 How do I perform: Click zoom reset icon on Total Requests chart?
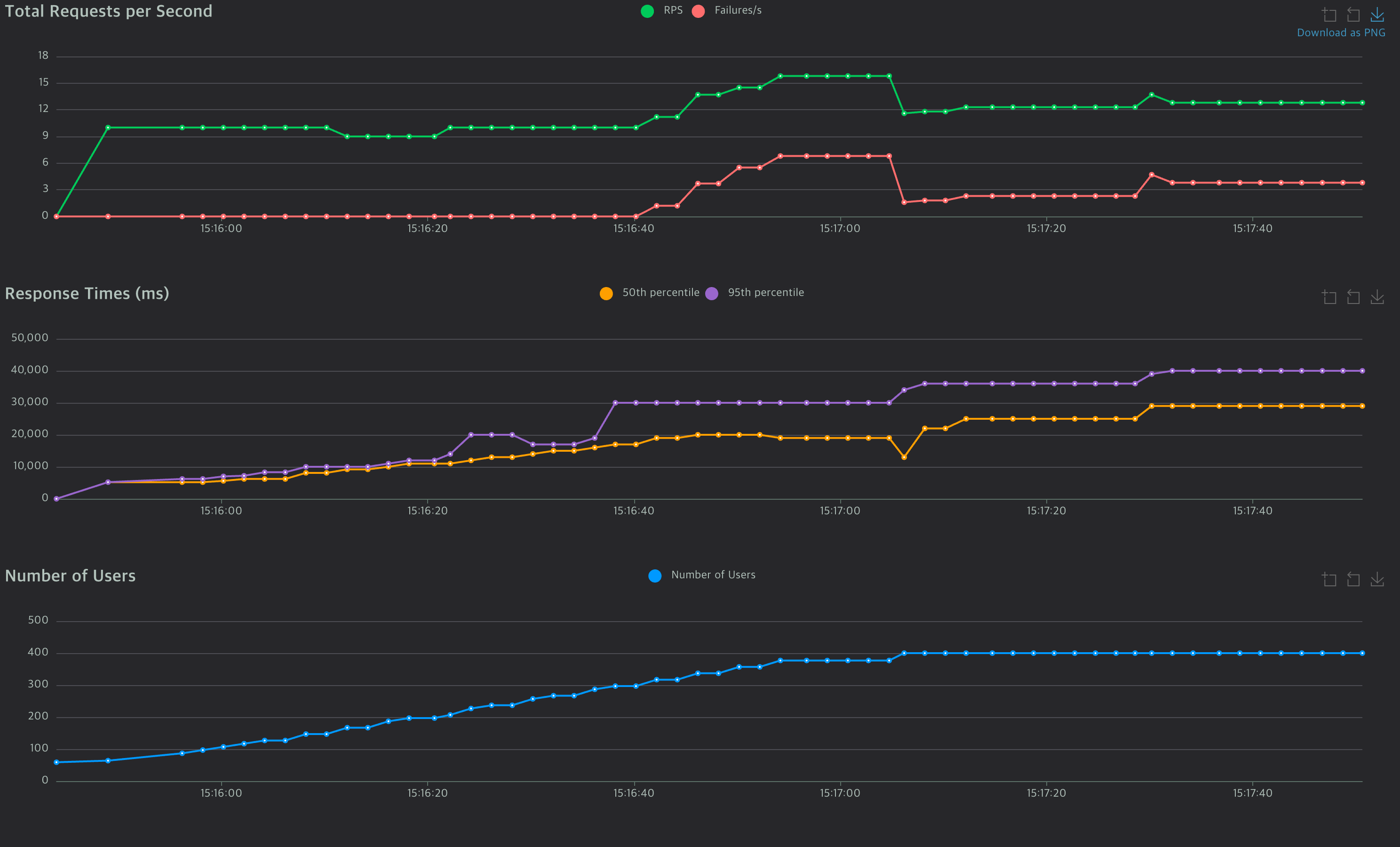click(x=1353, y=14)
